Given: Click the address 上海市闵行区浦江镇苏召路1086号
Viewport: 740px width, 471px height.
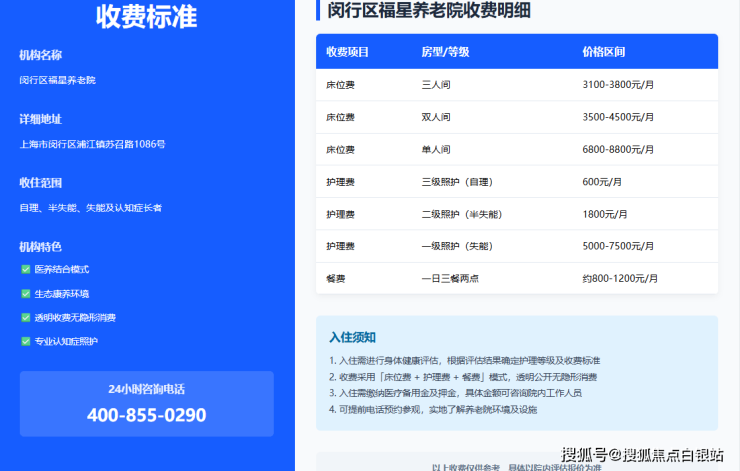Looking at the screenshot, I should (x=92, y=144).
